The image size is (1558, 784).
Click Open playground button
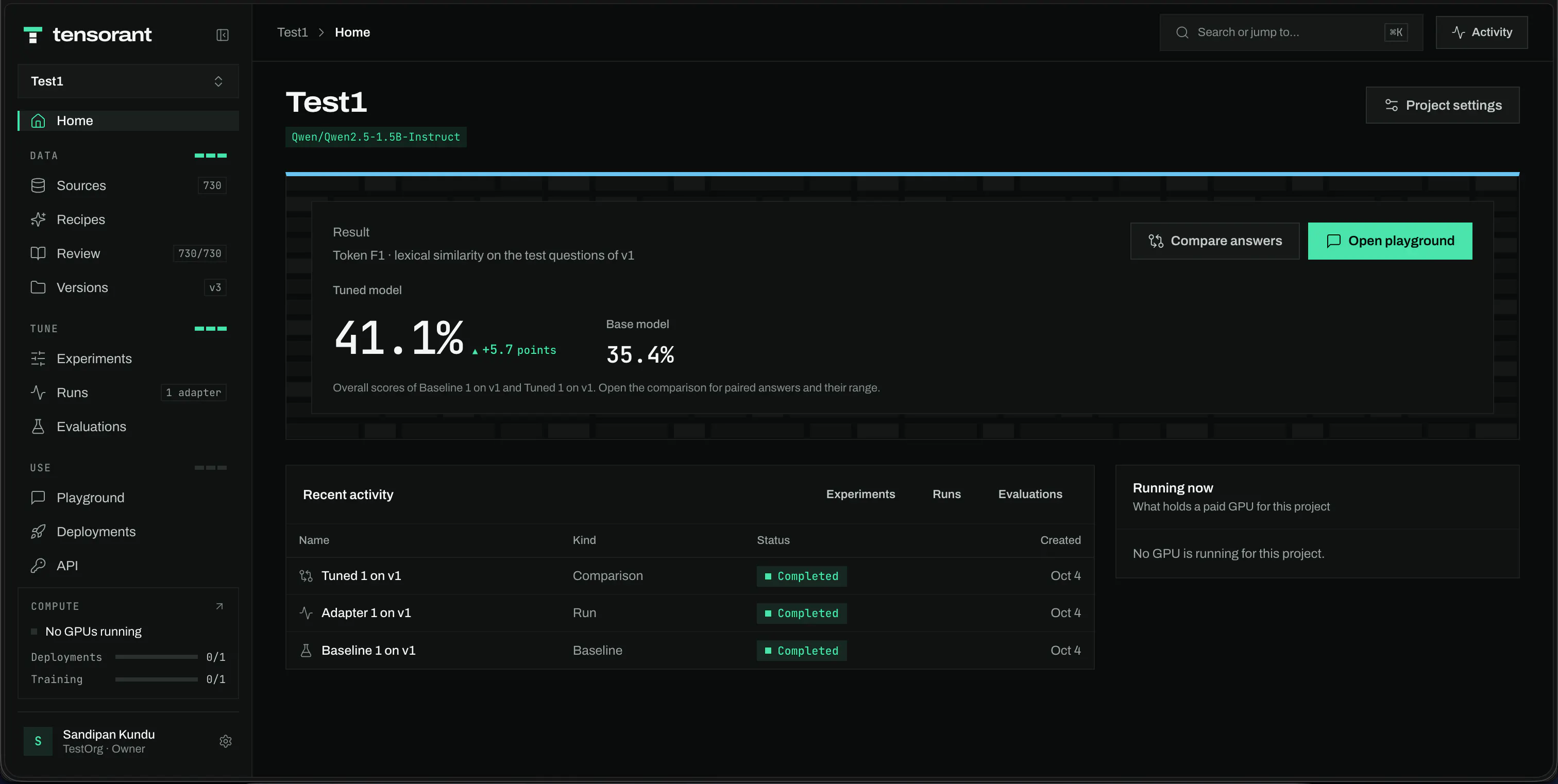1390,241
